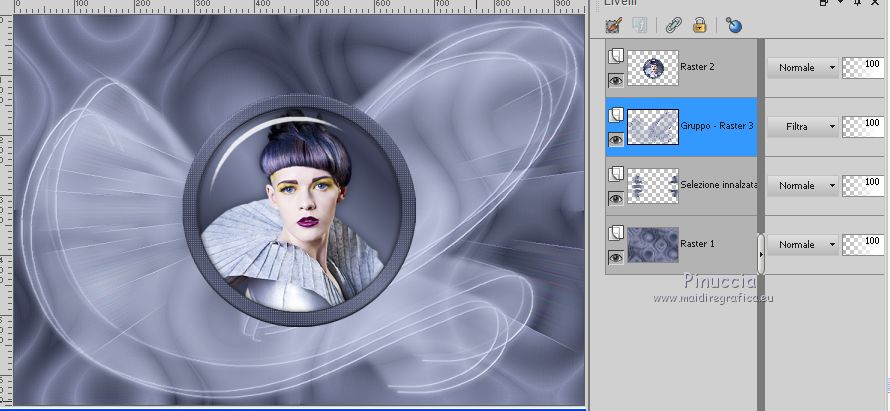Screen dimensions: 890x411
Task: Click the woman portrait in the canvas
Action: click(299, 211)
